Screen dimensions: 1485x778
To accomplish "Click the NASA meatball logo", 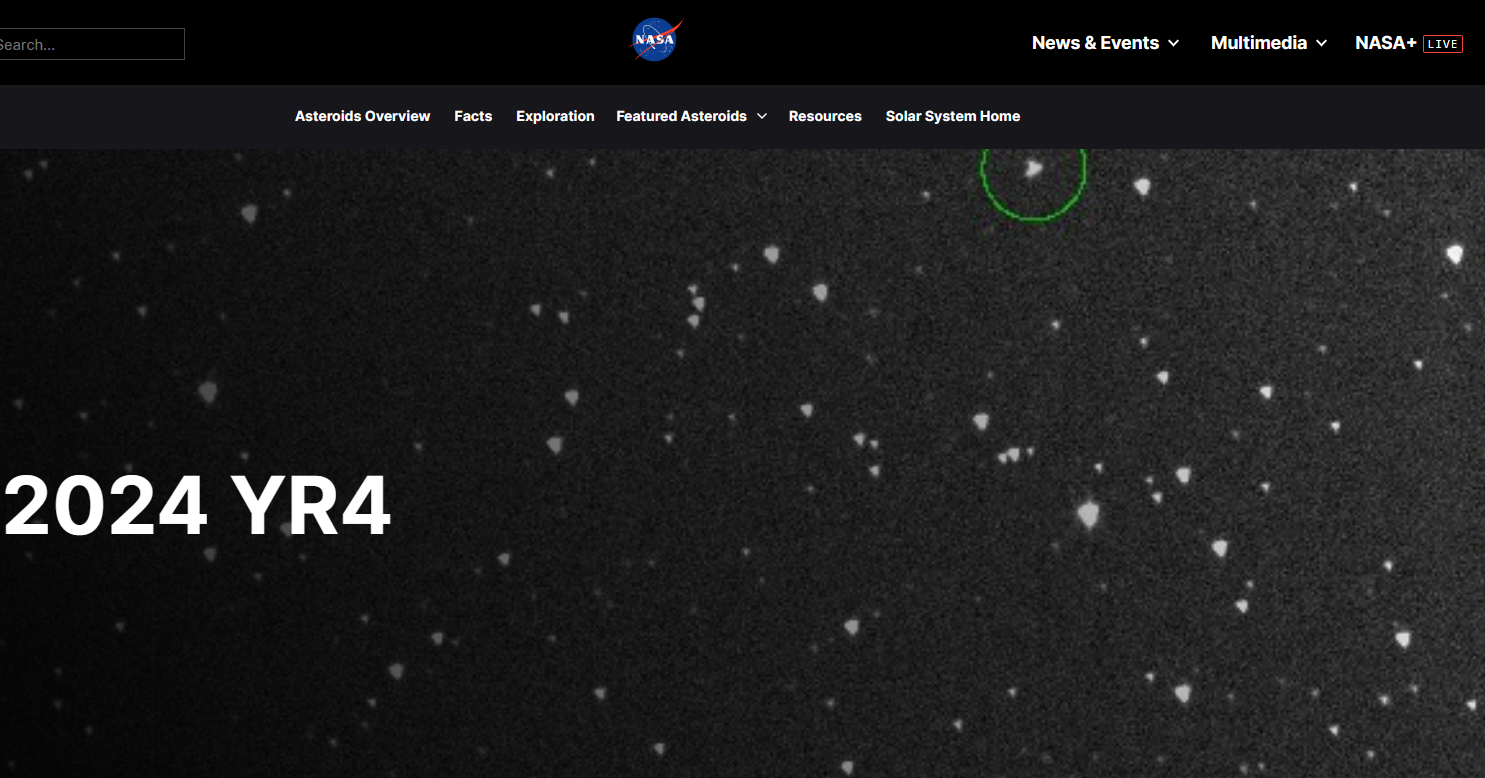I will (x=656, y=41).
